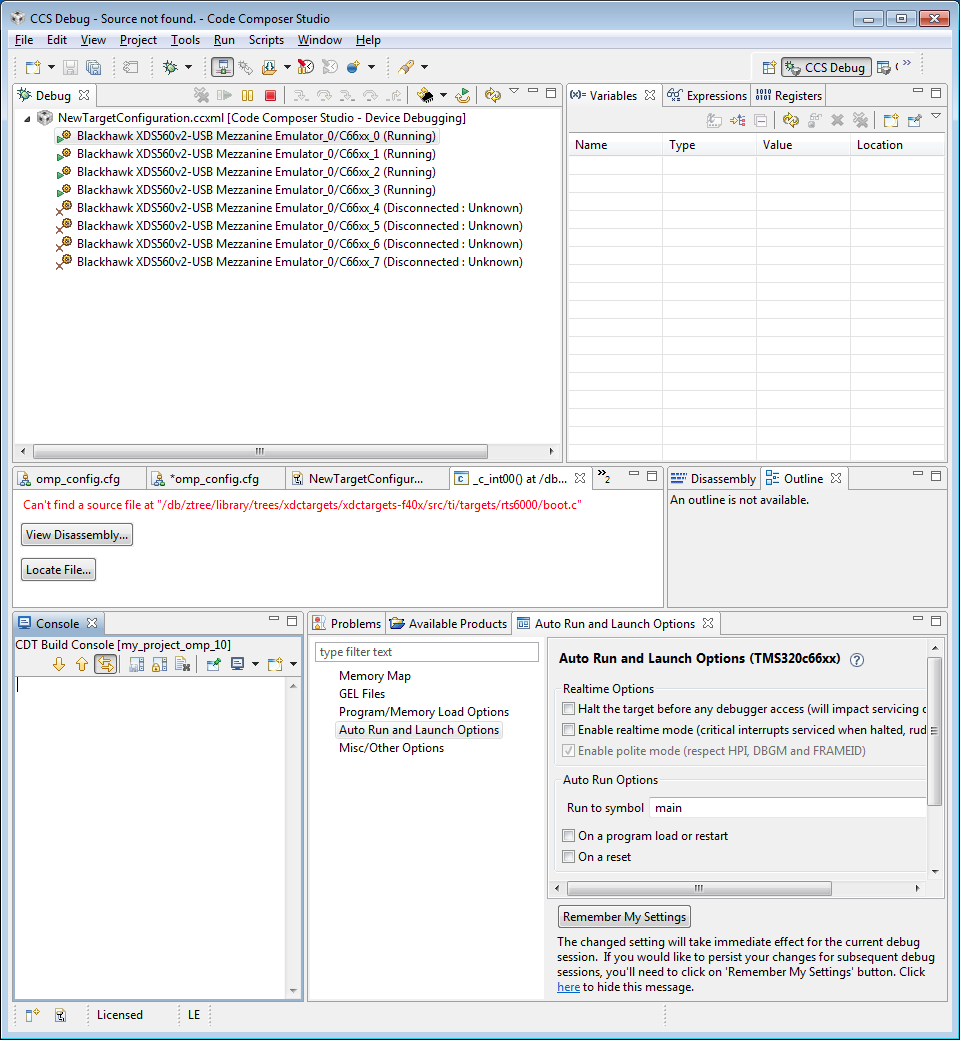Viewport: 960px width, 1040px height.
Task: Click the clock with red marker toolbar icon
Action: pyautogui.click(x=305, y=67)
